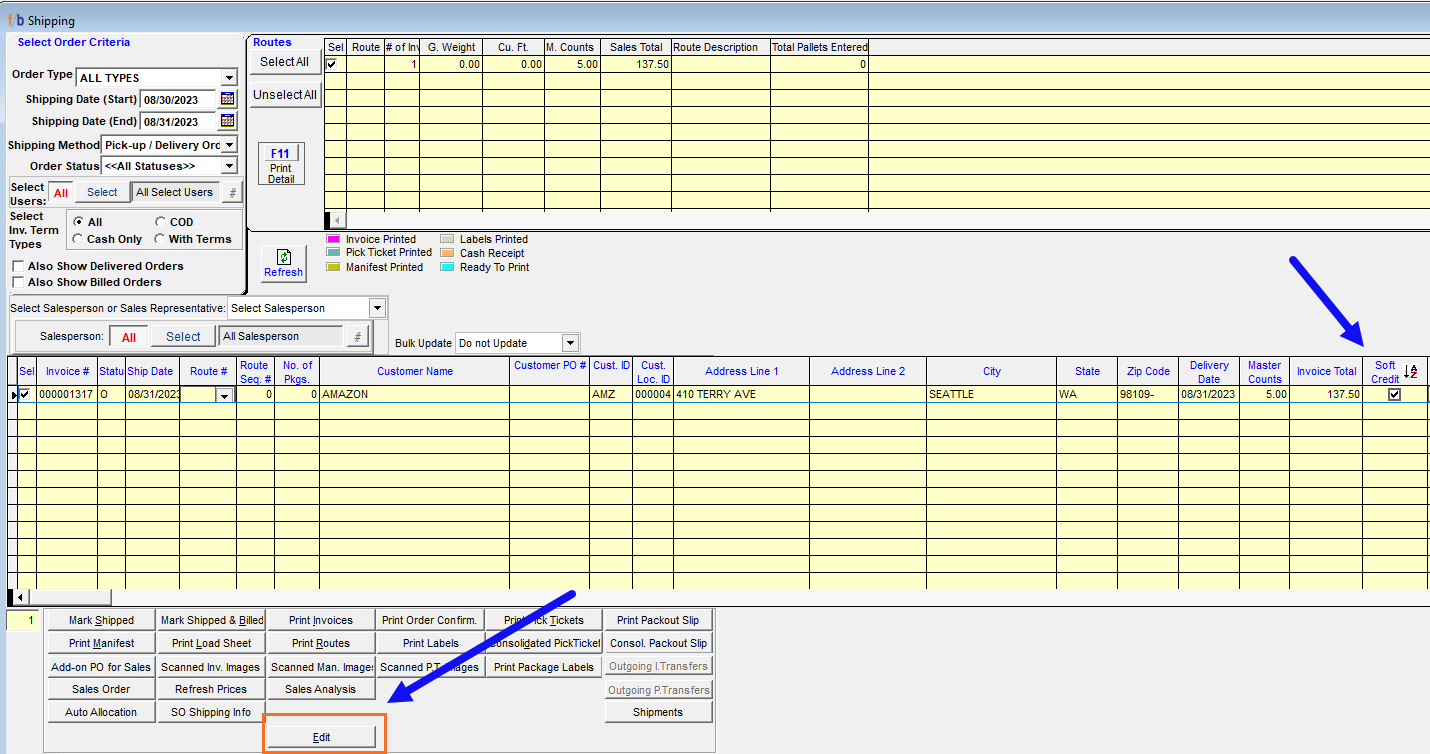The image size is (1430, 754).
Task: Click the # button beside All Salesperson
Action: tap(357, 337)
